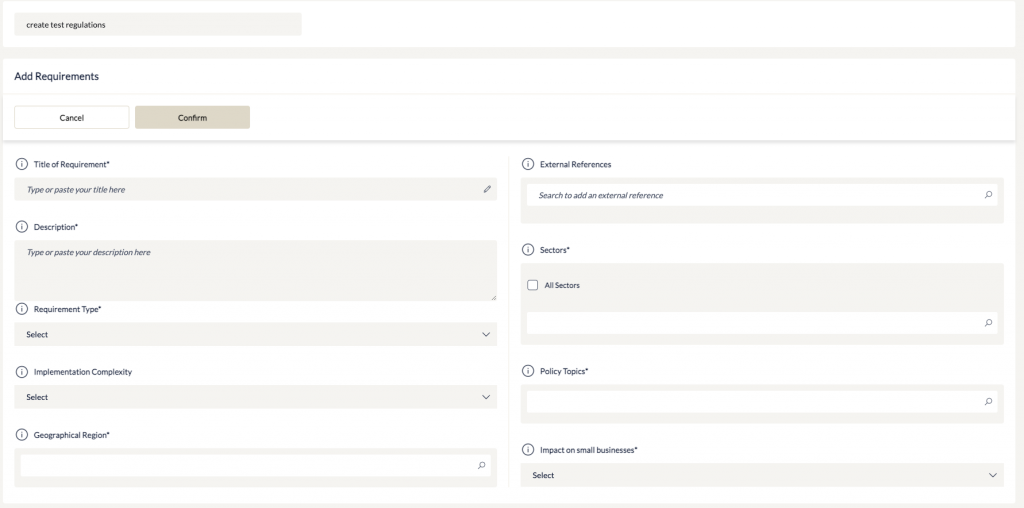This screenshot has height=508, width=1024.
Task: Click the Confirm button
Action: [193, 118]
